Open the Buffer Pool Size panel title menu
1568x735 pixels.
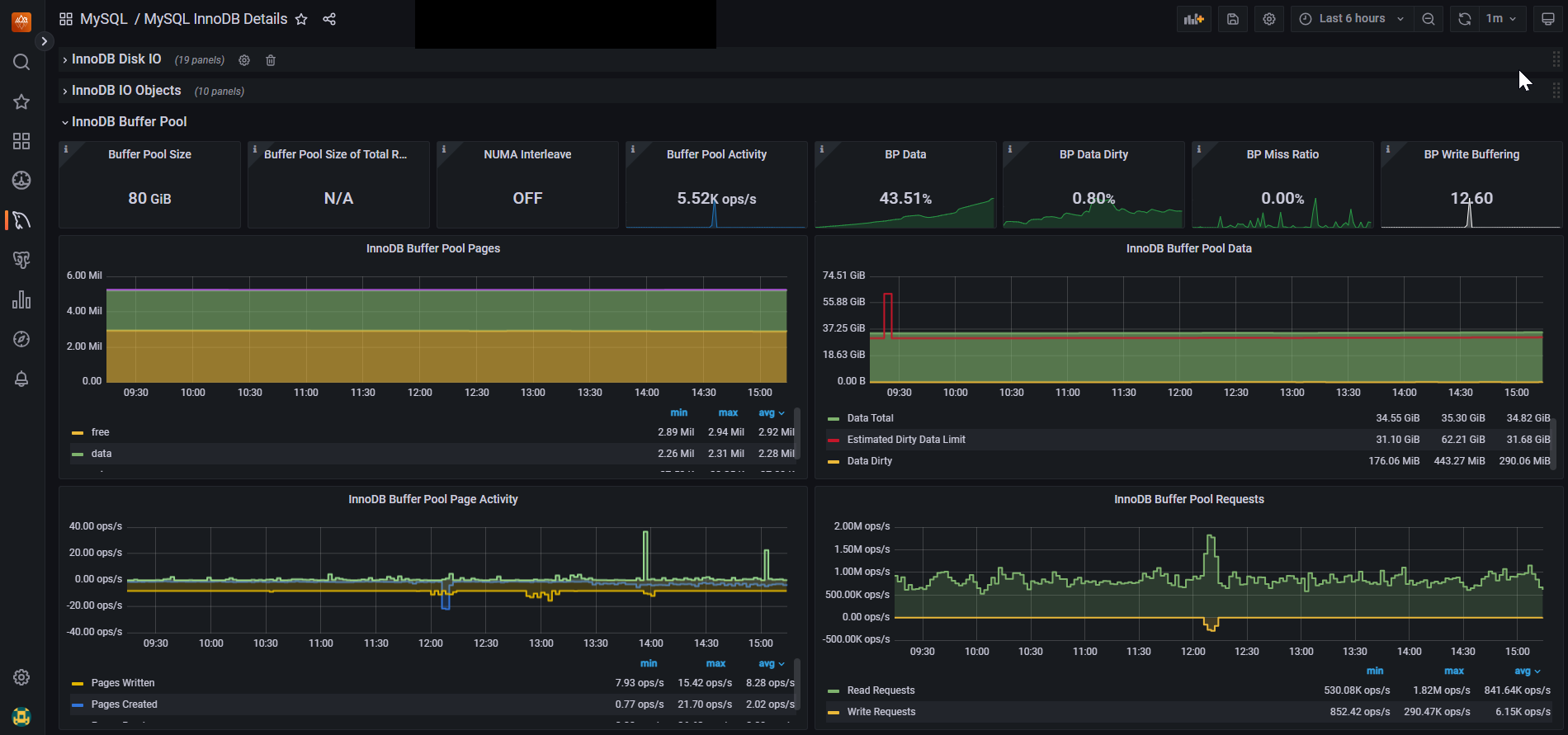[x=149, y=154]
